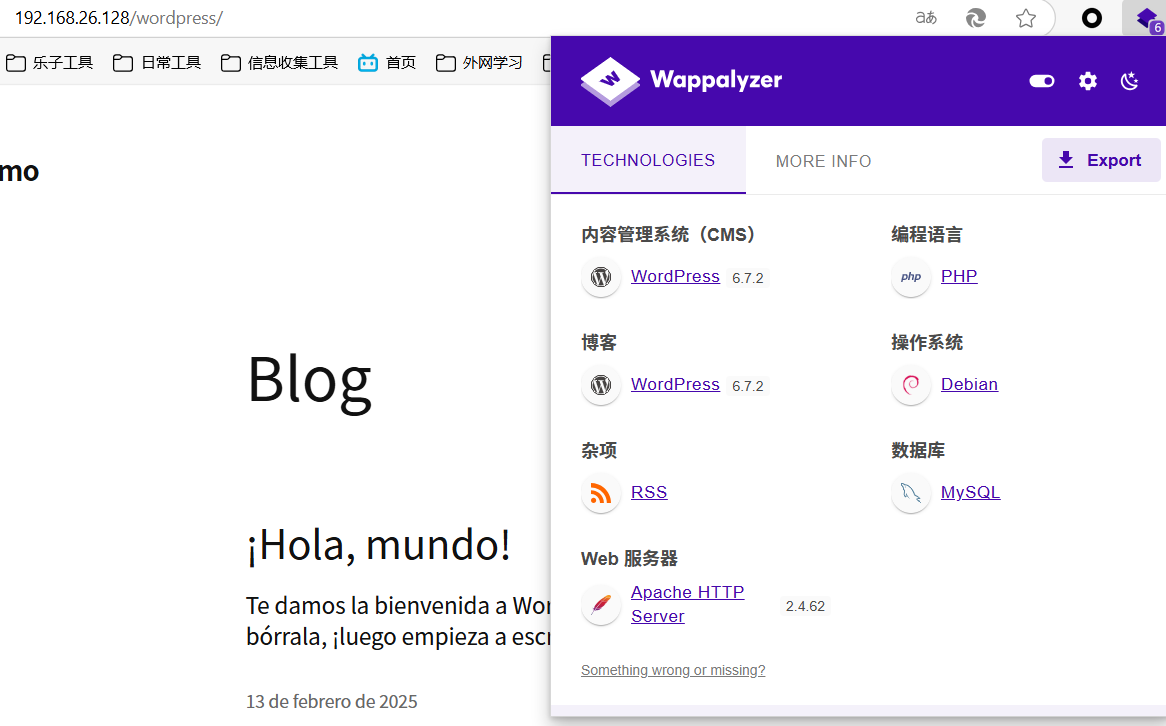The height and width of the screenshot is (726, 1166).
Task: Open the PHP link
Action: pos(959,276)
